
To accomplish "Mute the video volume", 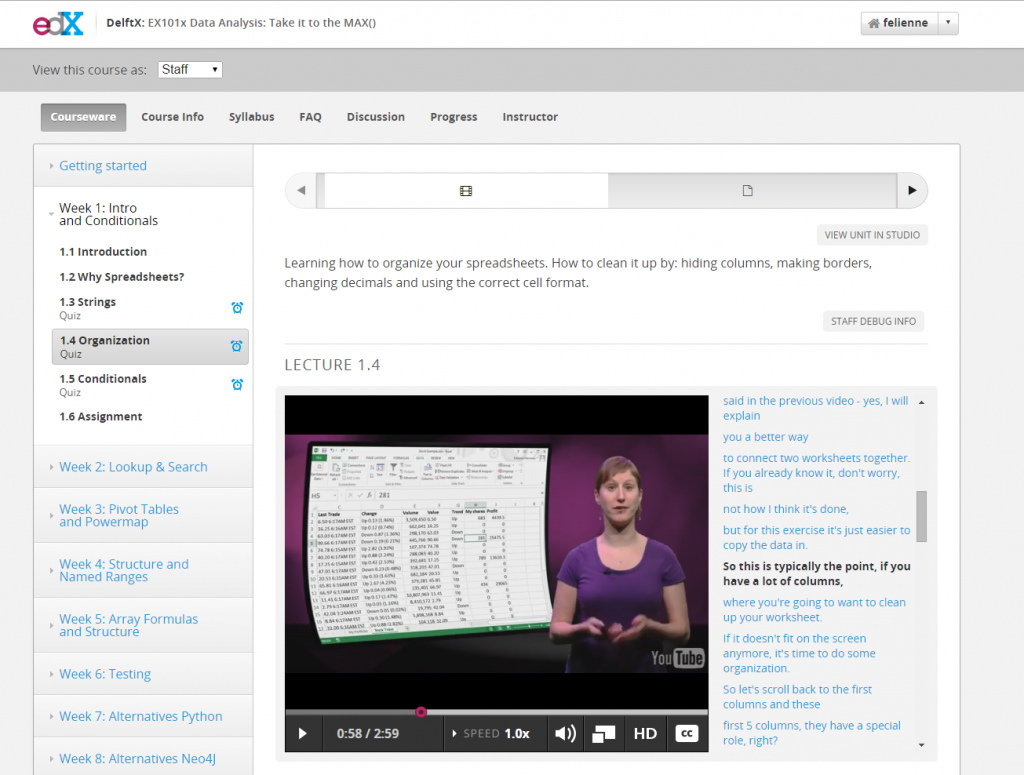I will pos(565,734).
